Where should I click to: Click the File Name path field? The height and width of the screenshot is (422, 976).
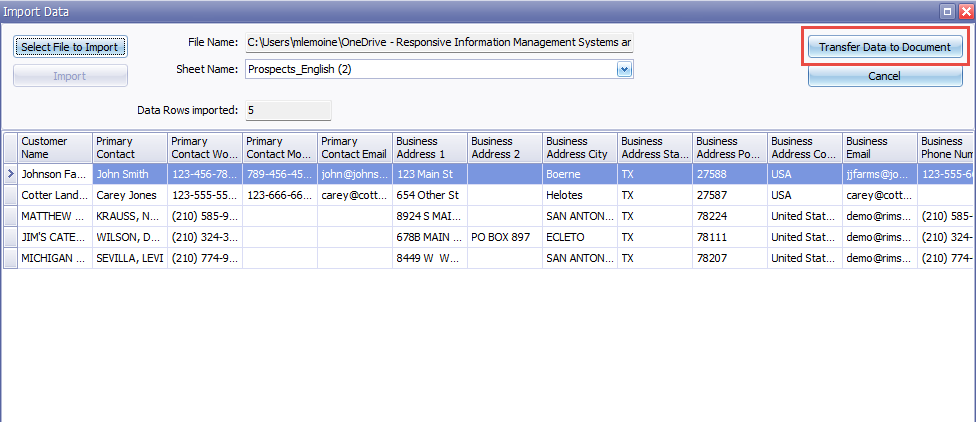(x=439, y=42)
